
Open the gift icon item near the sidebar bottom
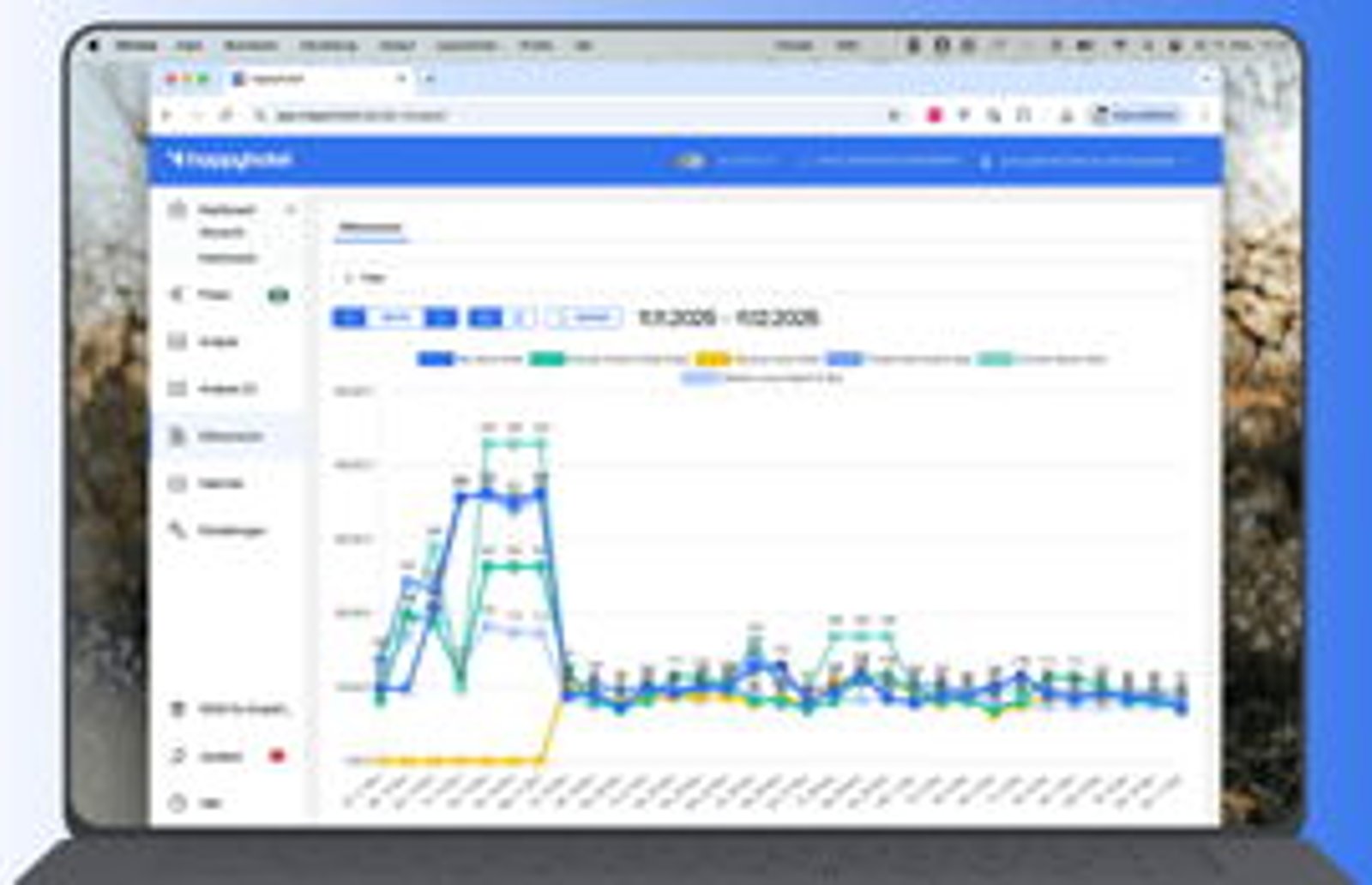click(x=228, y=709)
